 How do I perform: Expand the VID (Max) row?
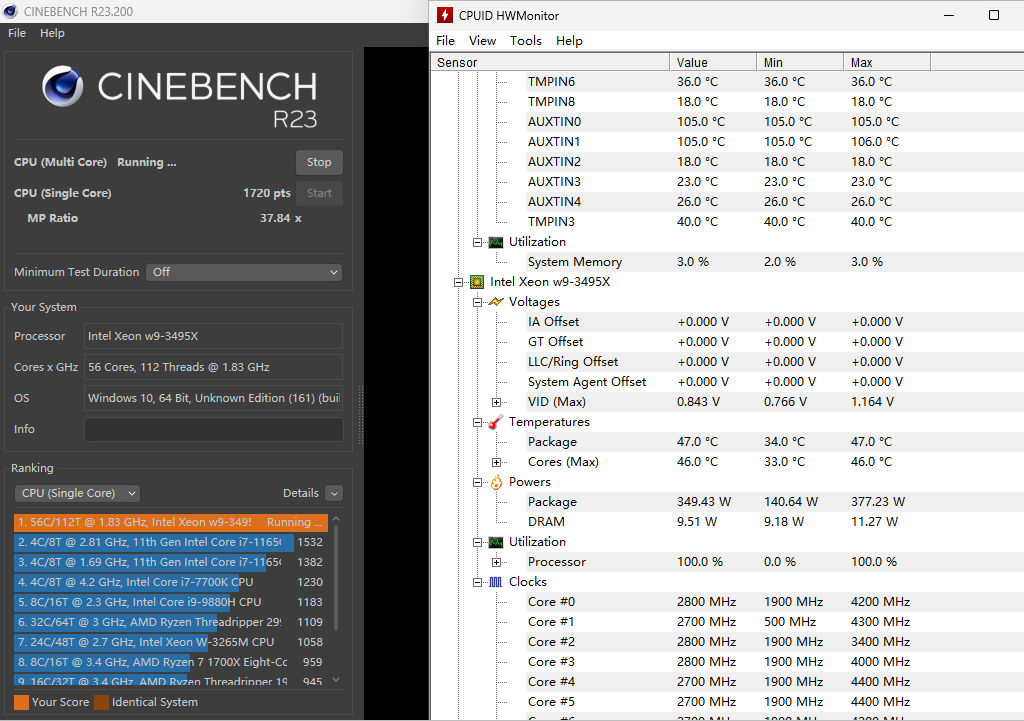click(496, 402)
